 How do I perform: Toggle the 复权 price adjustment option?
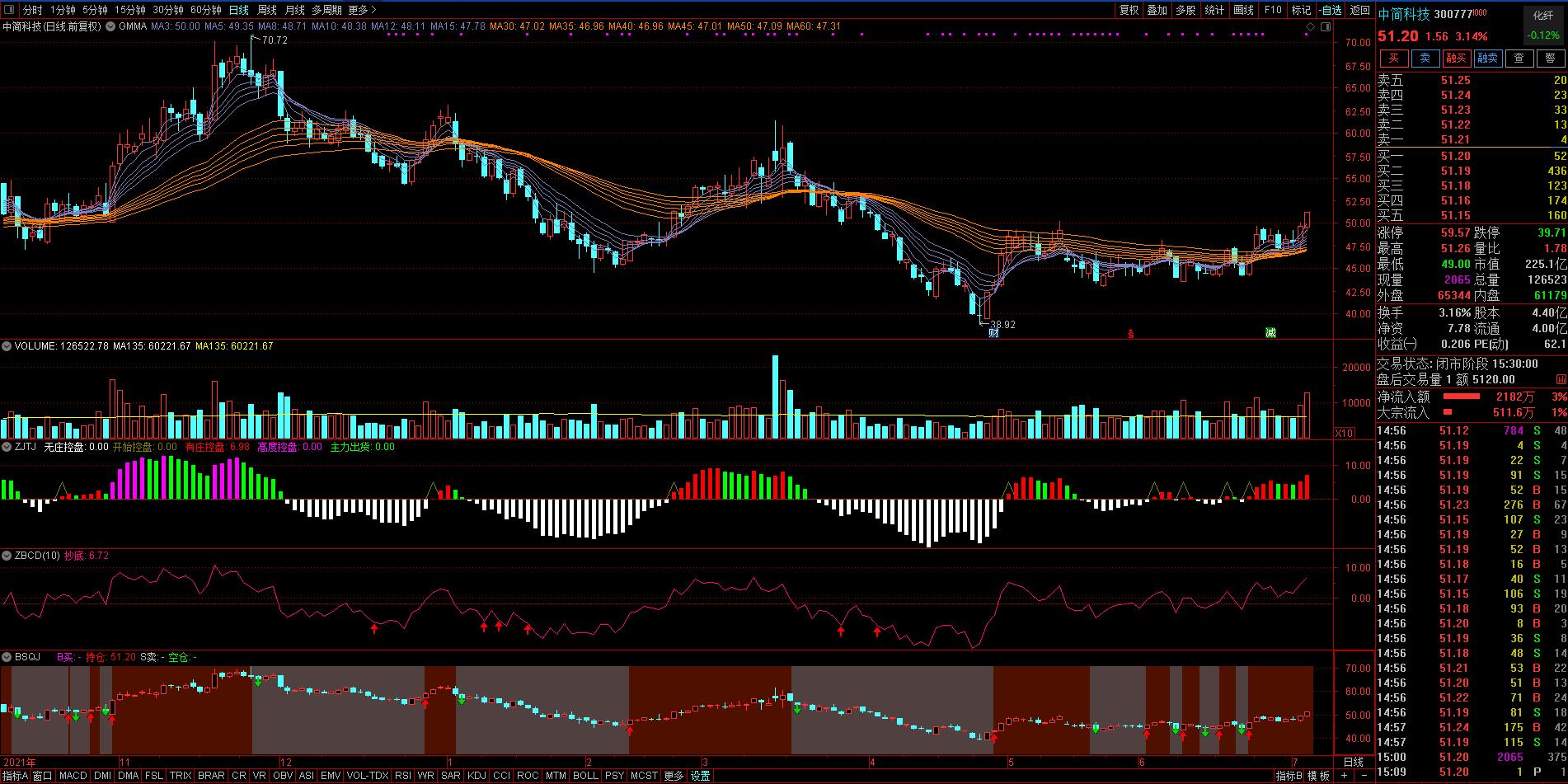point(1129,10)
